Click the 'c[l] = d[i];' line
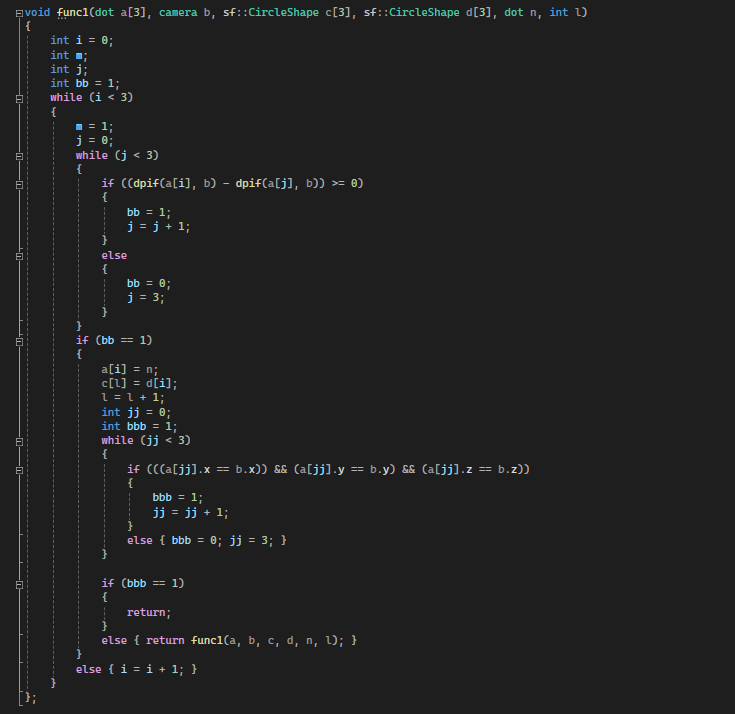Image resolution: width=735 pixels, height=714 pixels. [x=140, y=383]
